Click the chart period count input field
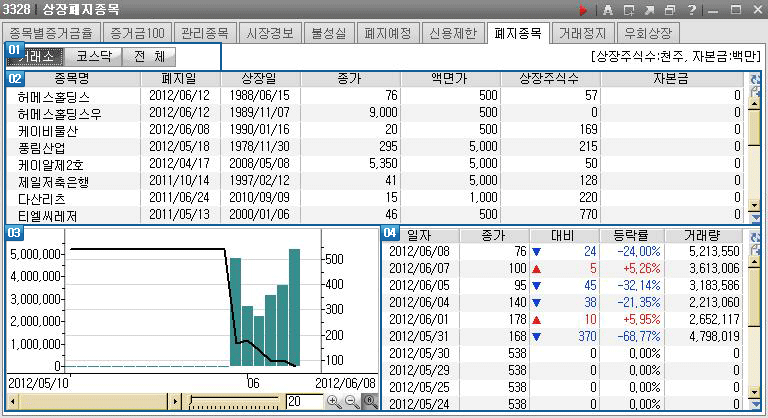768x418 pixels. tap(302, 401)
